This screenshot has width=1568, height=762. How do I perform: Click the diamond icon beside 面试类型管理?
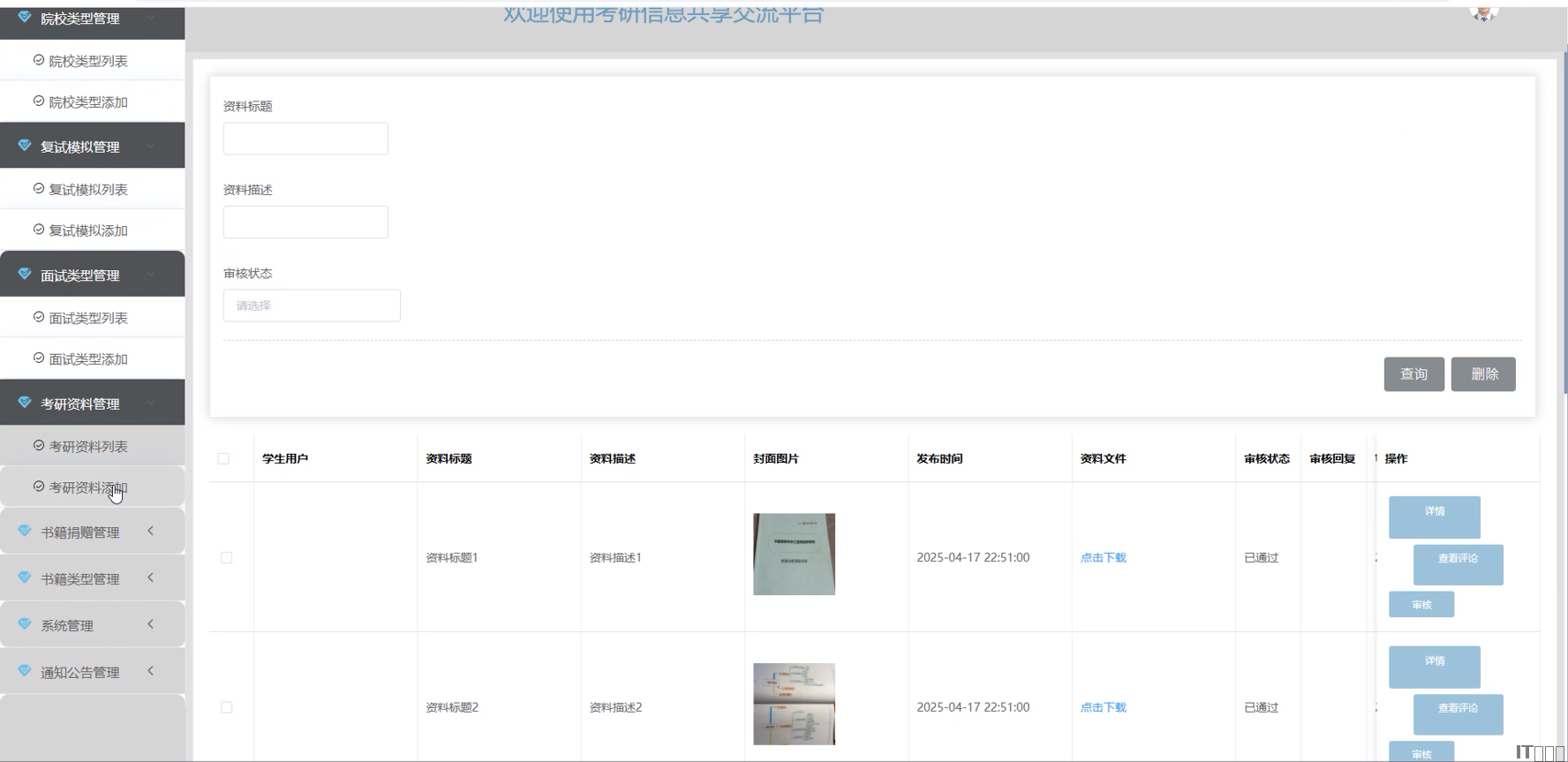pyautogui.click(x=25, y=275)
